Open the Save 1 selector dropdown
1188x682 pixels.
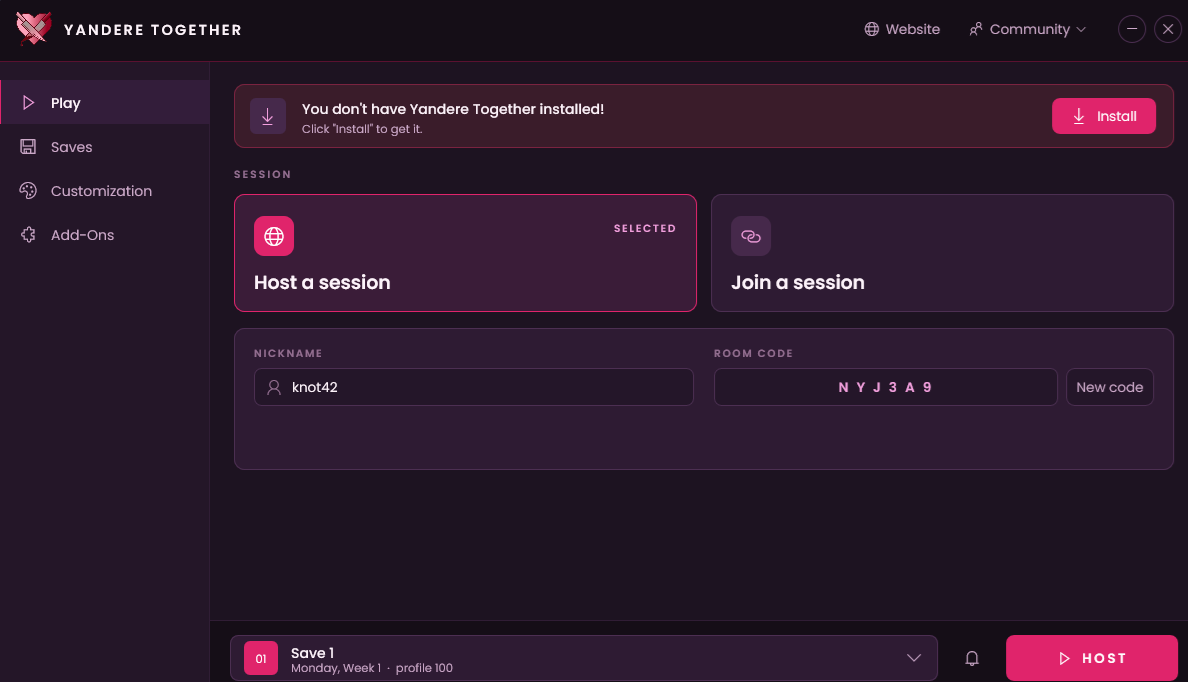pyautogui.click(x=583, y=658)
